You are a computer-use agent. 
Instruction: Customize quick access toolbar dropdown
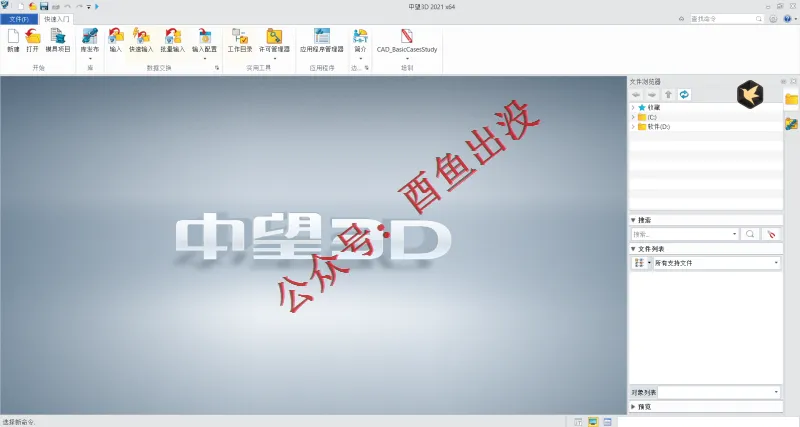coord(89,7)
